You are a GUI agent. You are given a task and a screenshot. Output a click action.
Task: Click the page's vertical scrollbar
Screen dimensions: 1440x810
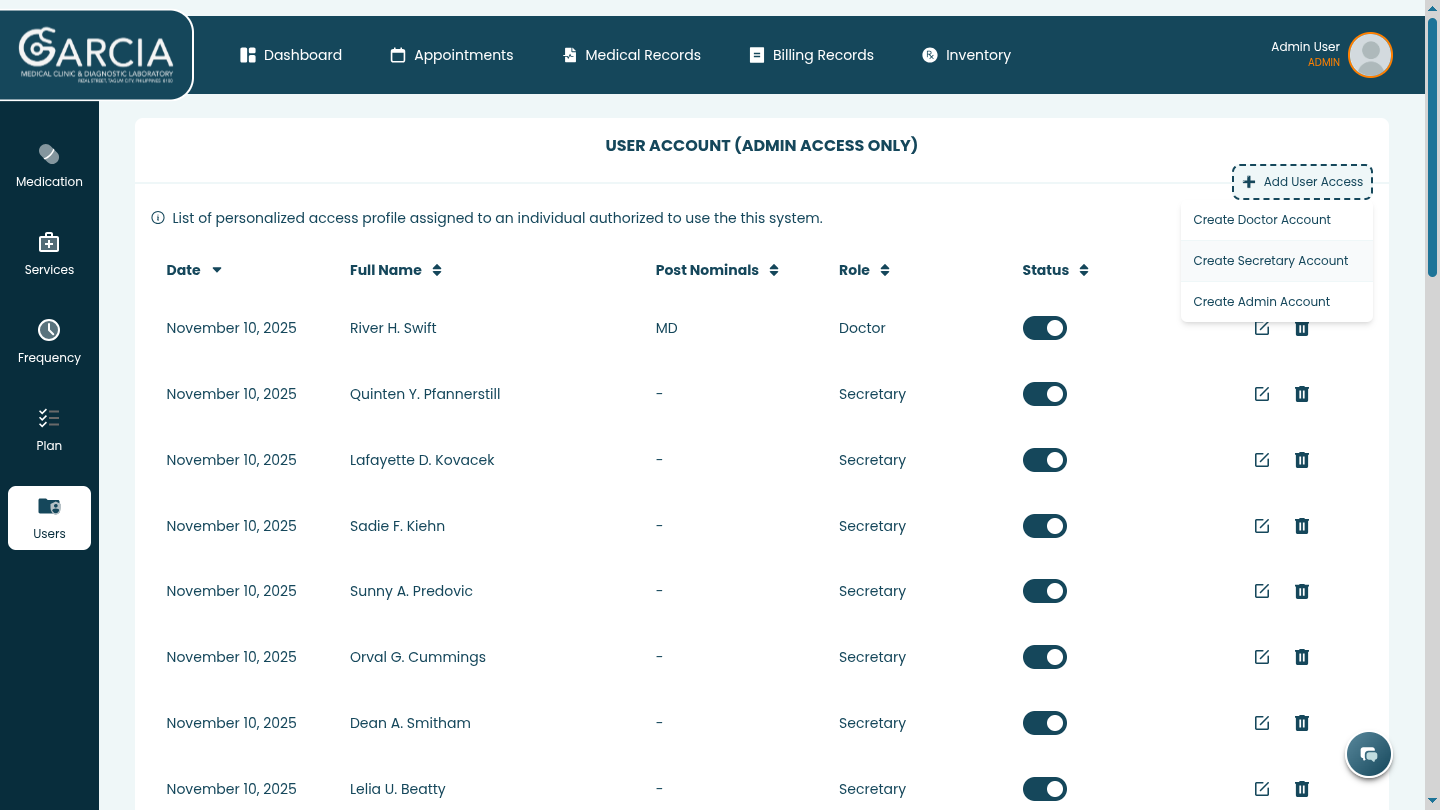[1432, 150]
